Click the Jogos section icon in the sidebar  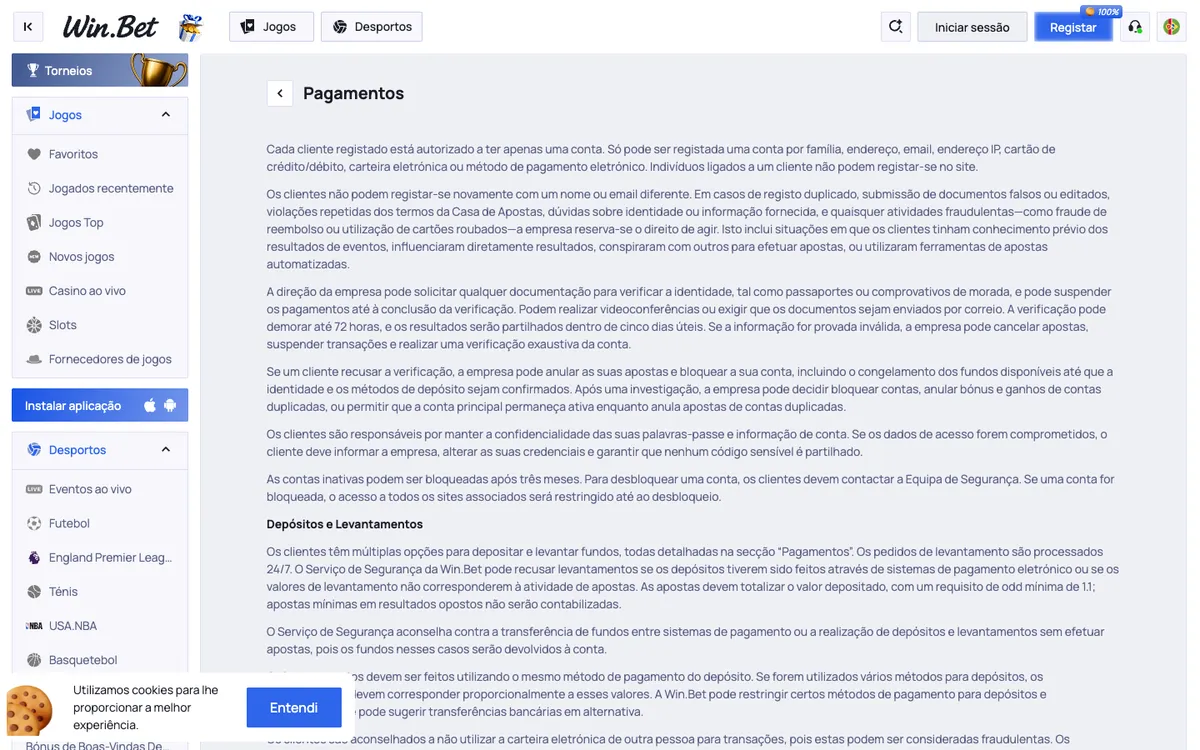click(x=34, y=115)
